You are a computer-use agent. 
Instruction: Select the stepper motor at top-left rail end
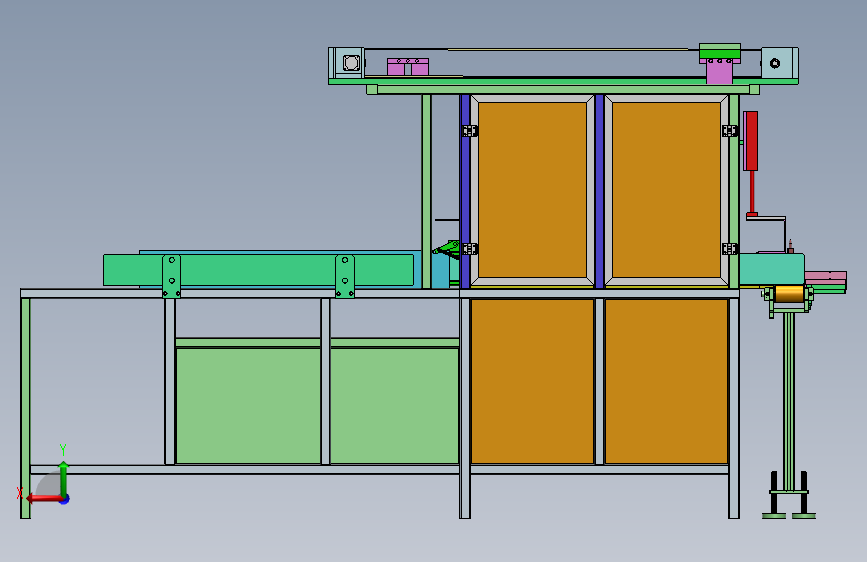tap(349, 63)
